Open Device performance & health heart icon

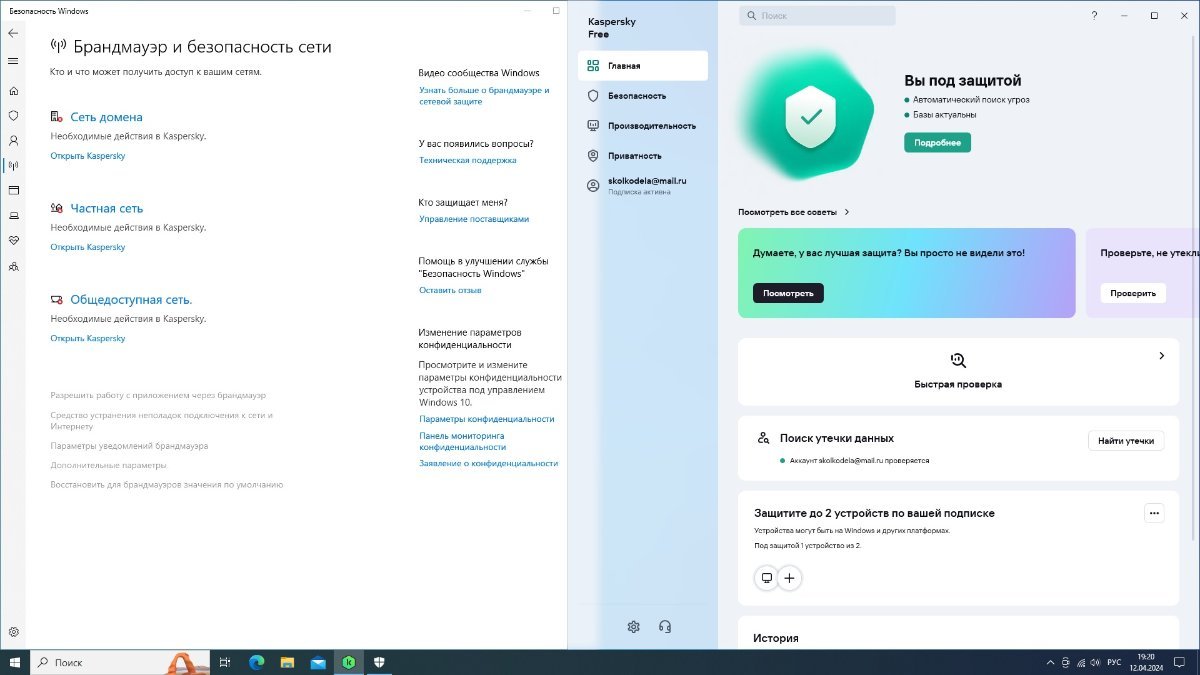[13, 240]
